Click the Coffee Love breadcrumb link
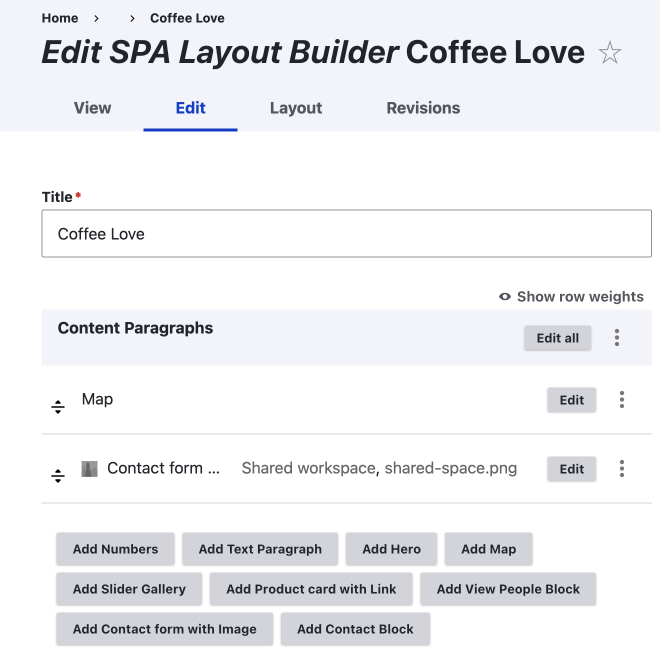 pyautogui.click(x=187, y=18)
